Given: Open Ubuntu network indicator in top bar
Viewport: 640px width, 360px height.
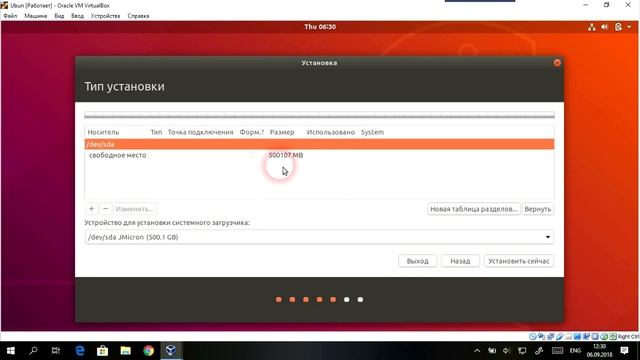Looking at the screenshot, I should pos(591,27).
